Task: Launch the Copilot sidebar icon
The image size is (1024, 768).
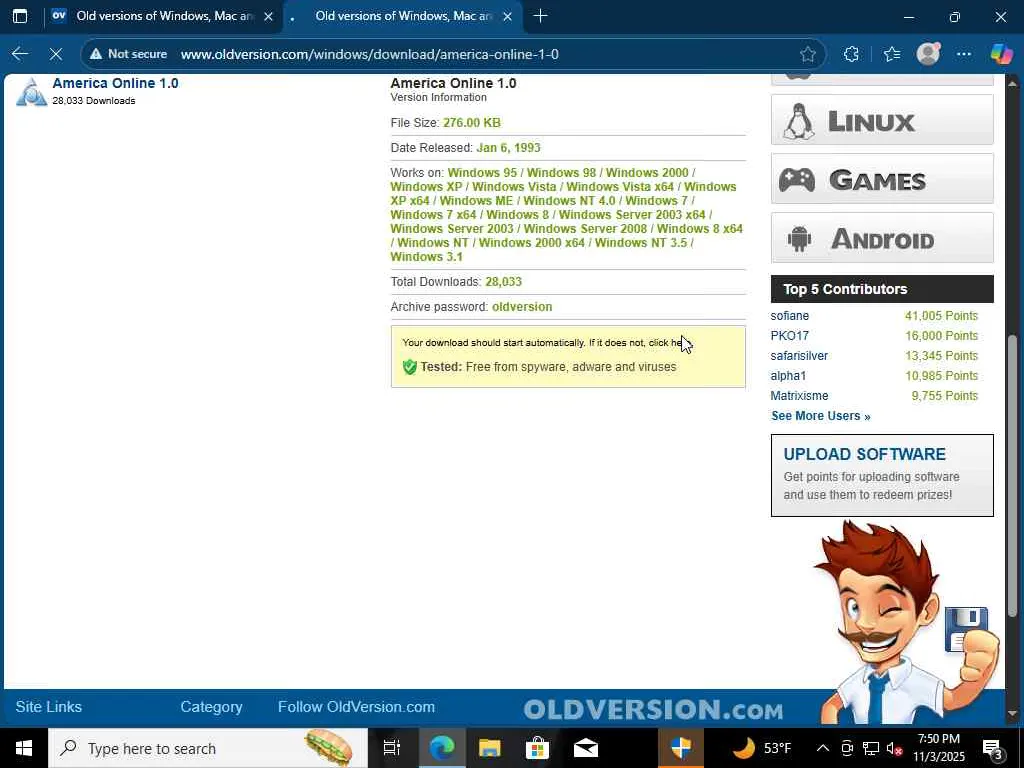Action: click(x=1001, y=54)
